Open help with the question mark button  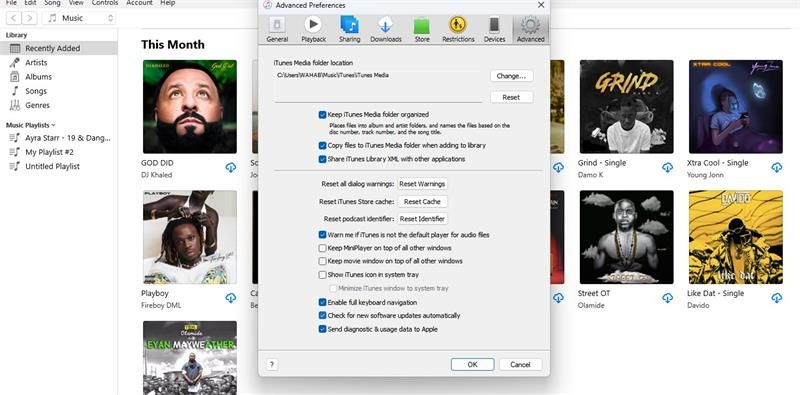(272, 364)
